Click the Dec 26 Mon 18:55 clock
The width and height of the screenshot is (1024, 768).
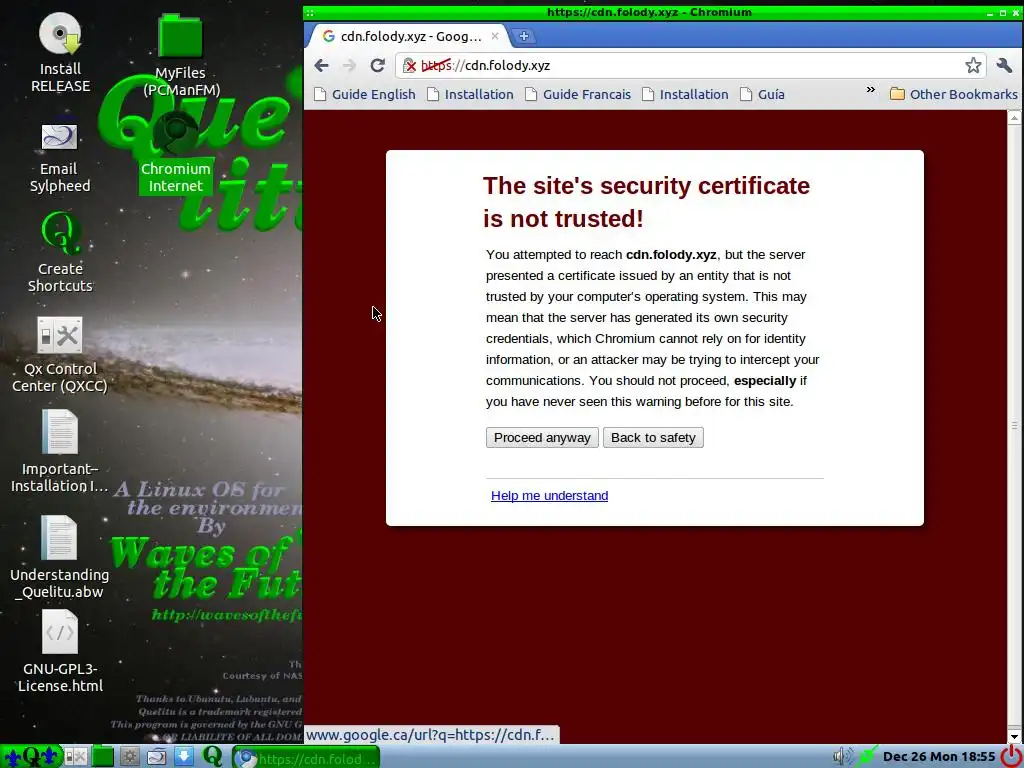pos(938,757)
